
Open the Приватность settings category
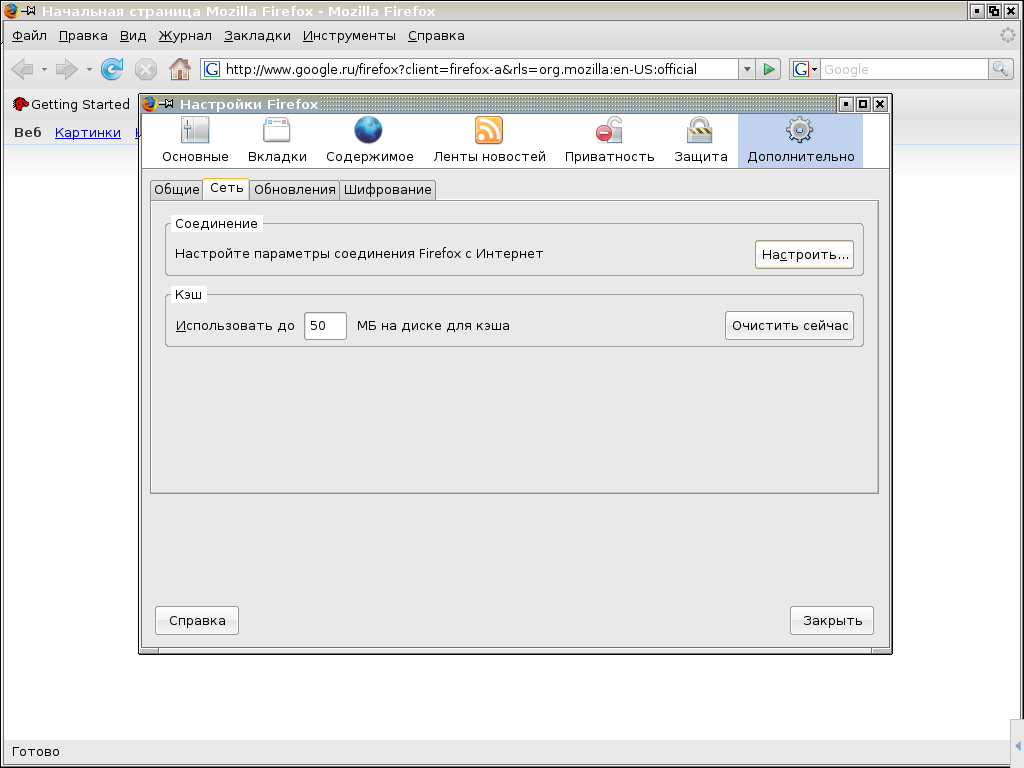[x=609, y=140]
